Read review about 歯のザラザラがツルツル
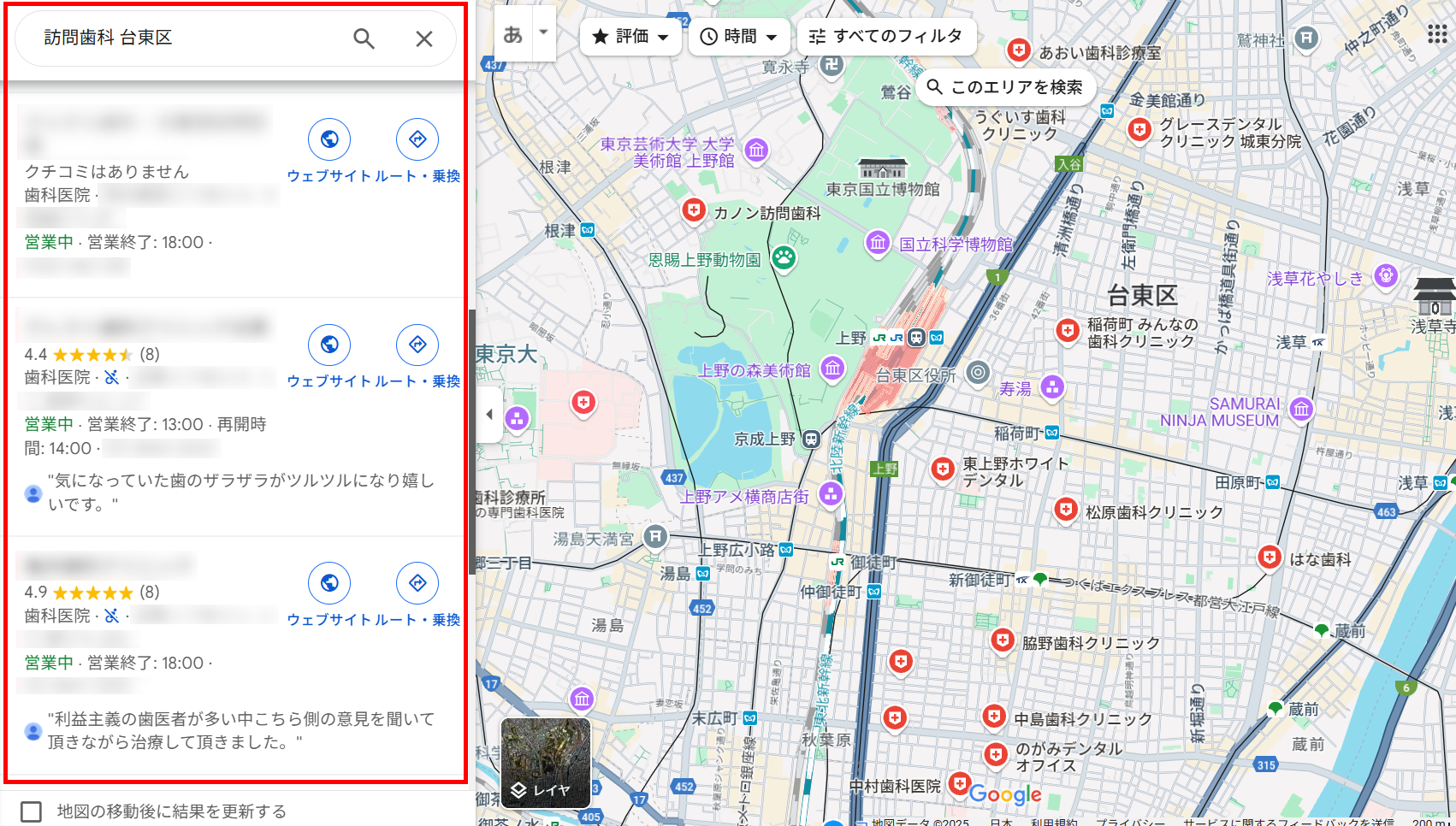The height and width of the screenshot is (826, 1456). 240,493
